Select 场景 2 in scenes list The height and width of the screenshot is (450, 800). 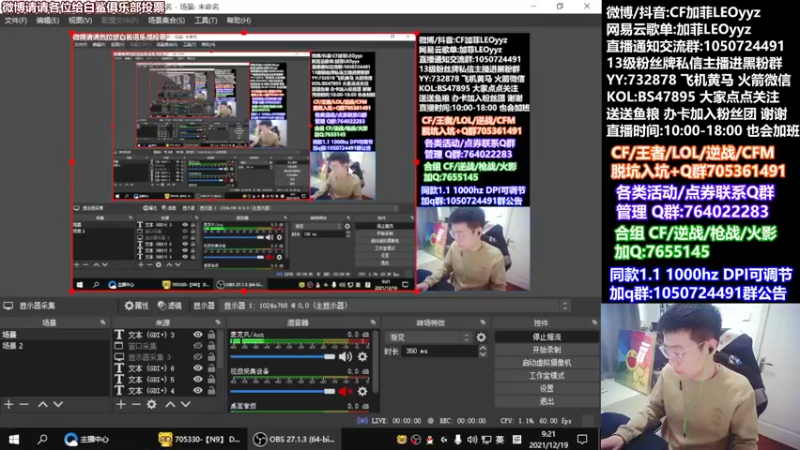click(x=55, y=346)
